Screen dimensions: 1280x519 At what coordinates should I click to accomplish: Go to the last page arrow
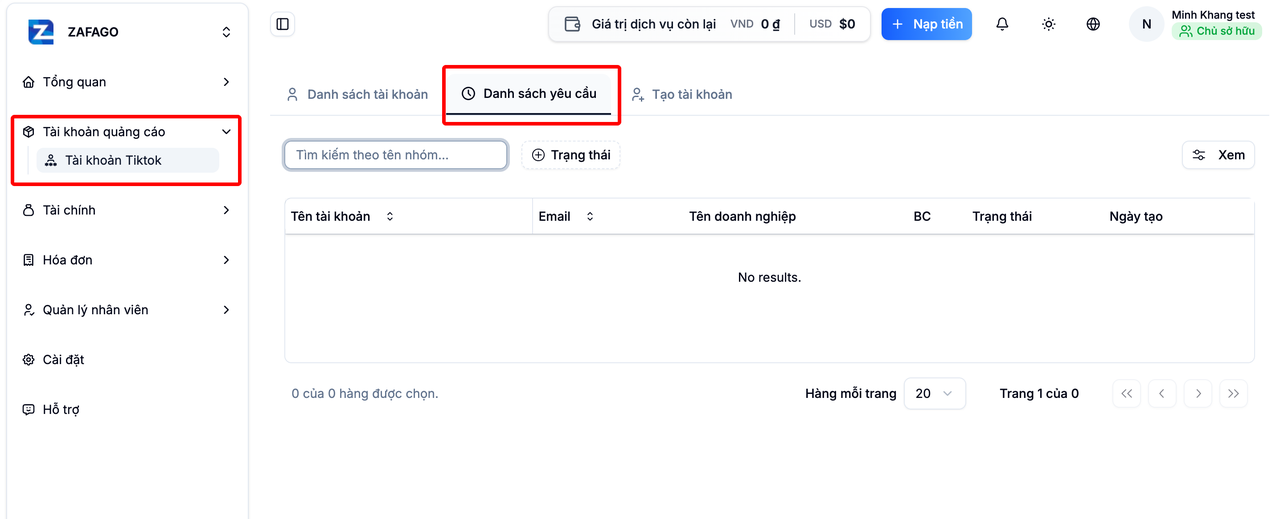(x=1234, y=394)
